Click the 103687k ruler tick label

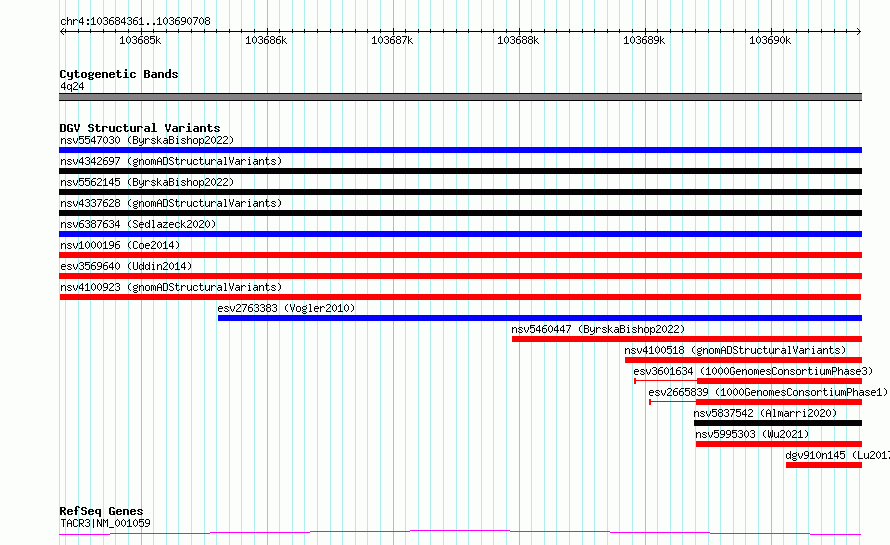(x=392, y=40)
